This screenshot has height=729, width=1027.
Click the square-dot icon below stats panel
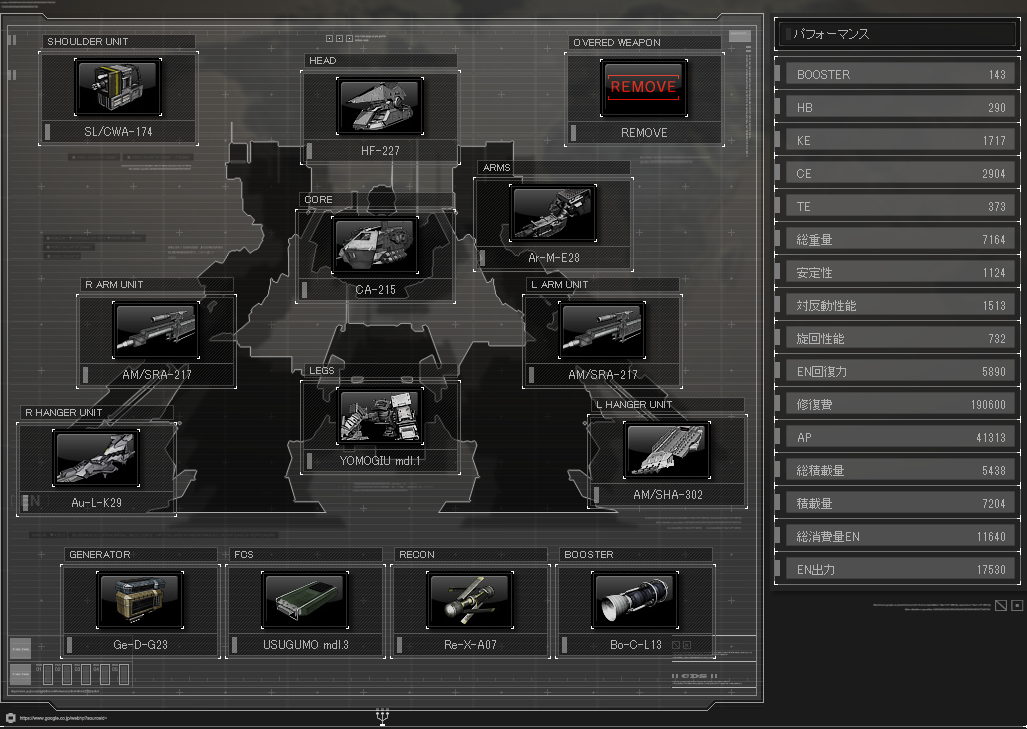pyautogui.click(x=1017, y=605)
